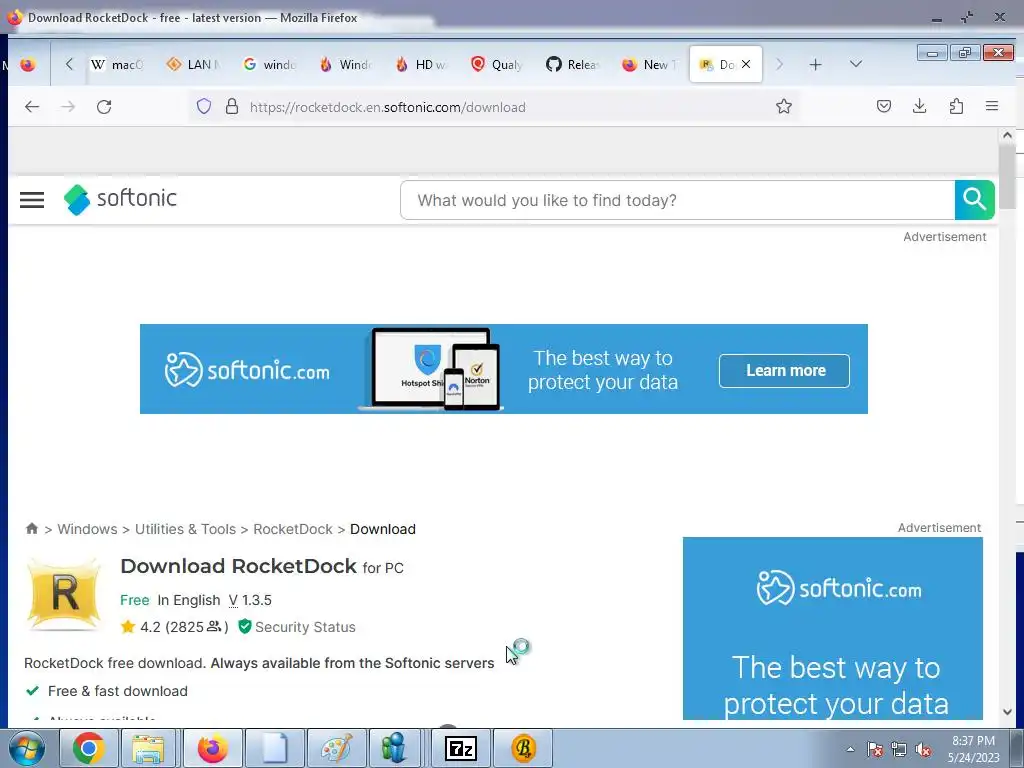Click the network tray icon
Image resolution: width=1024 pixels, height=768 pixels.
click(899, 750)
